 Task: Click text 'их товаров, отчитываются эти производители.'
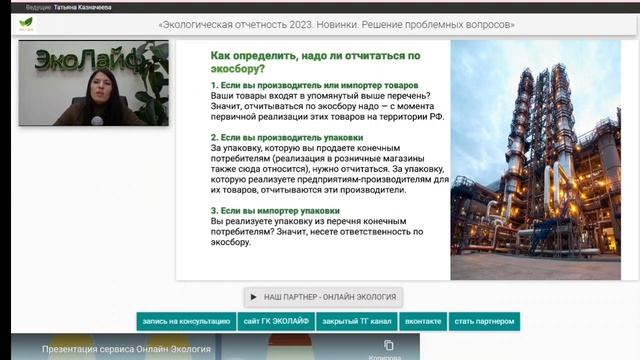[309, 190]
